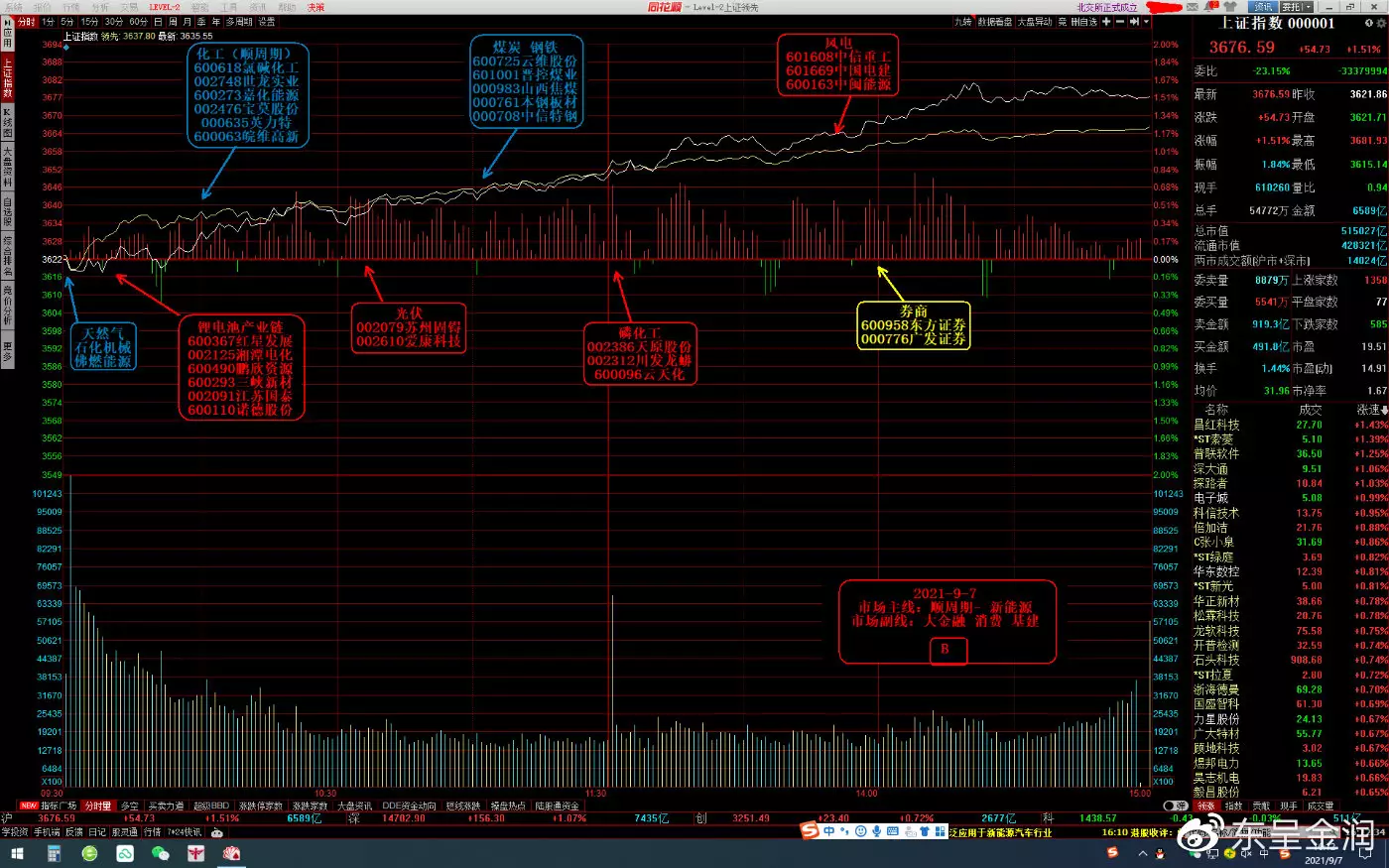
Task: Click the robot icon in bottom toolbar
Action: [216, 832]
